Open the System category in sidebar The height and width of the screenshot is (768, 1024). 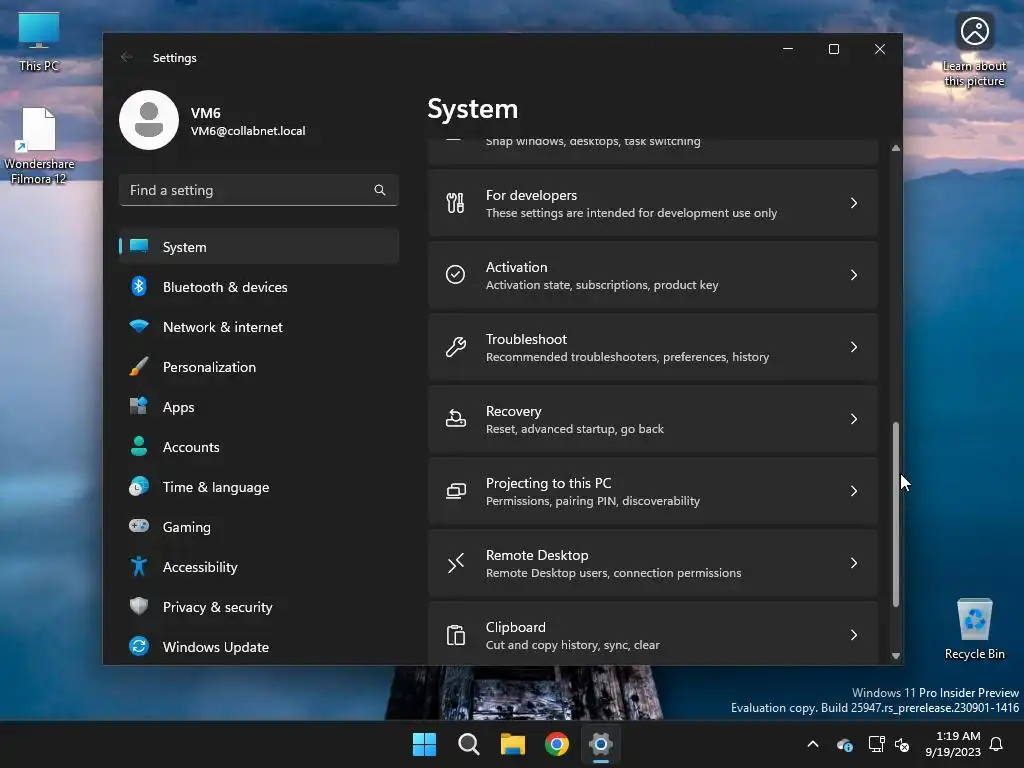259,246
